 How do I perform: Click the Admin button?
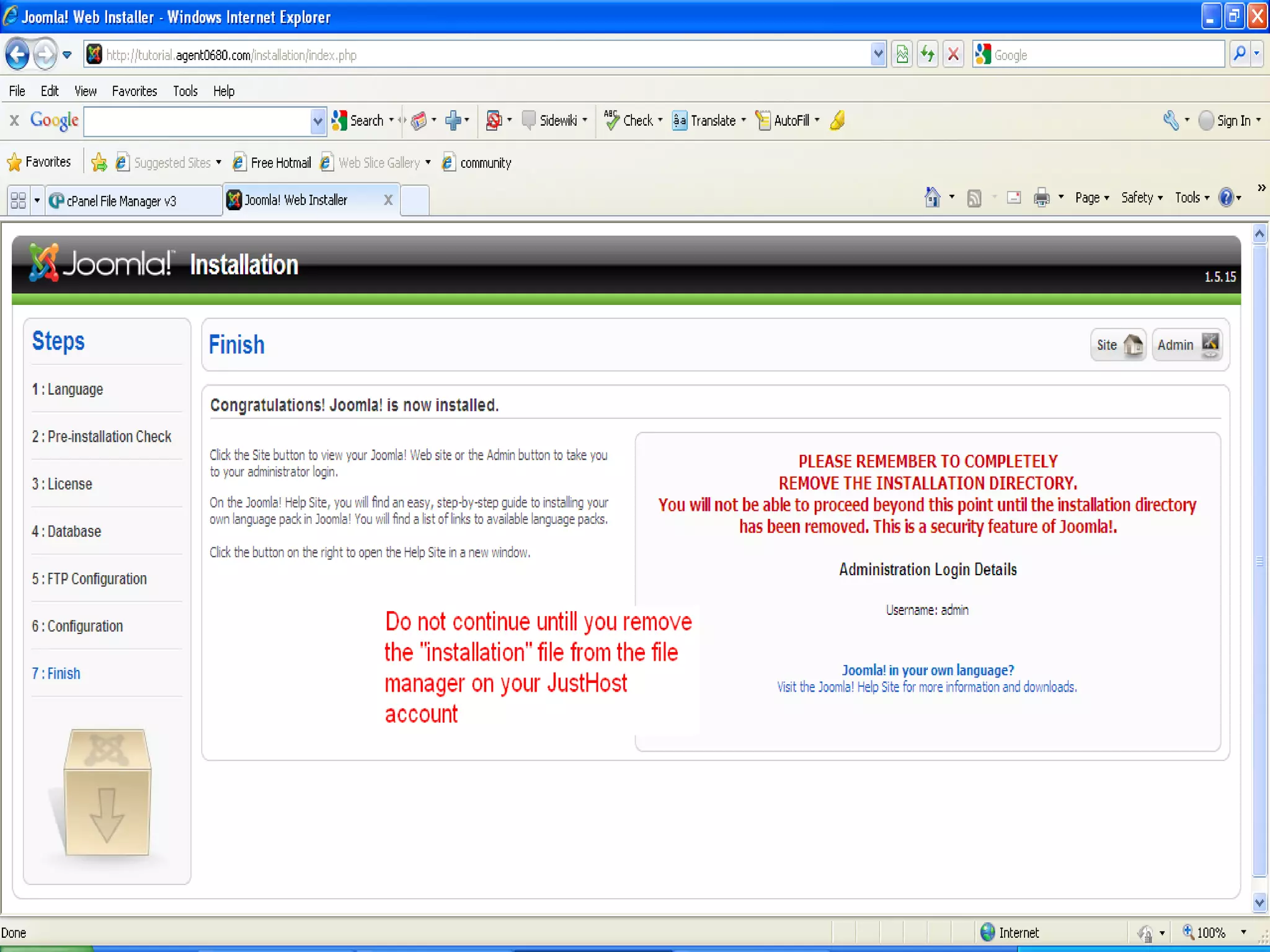pyautogui.click(x=1186, y=345)
